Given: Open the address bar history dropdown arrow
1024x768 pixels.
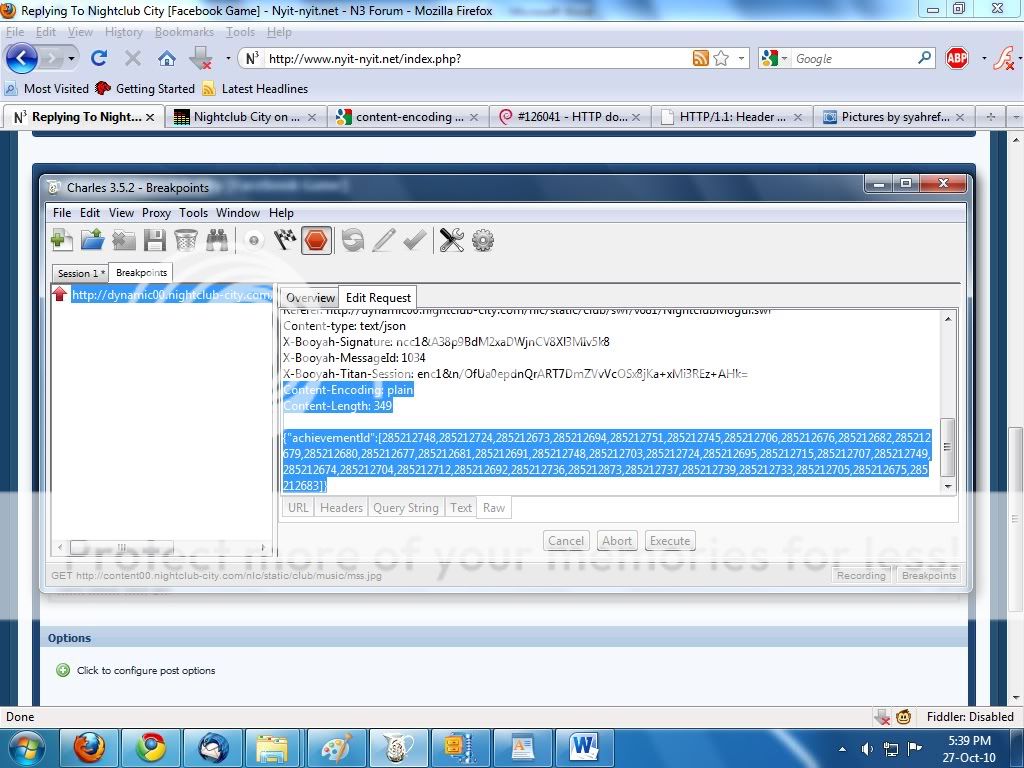Looking at the screenshot, I should coord(741,59).
